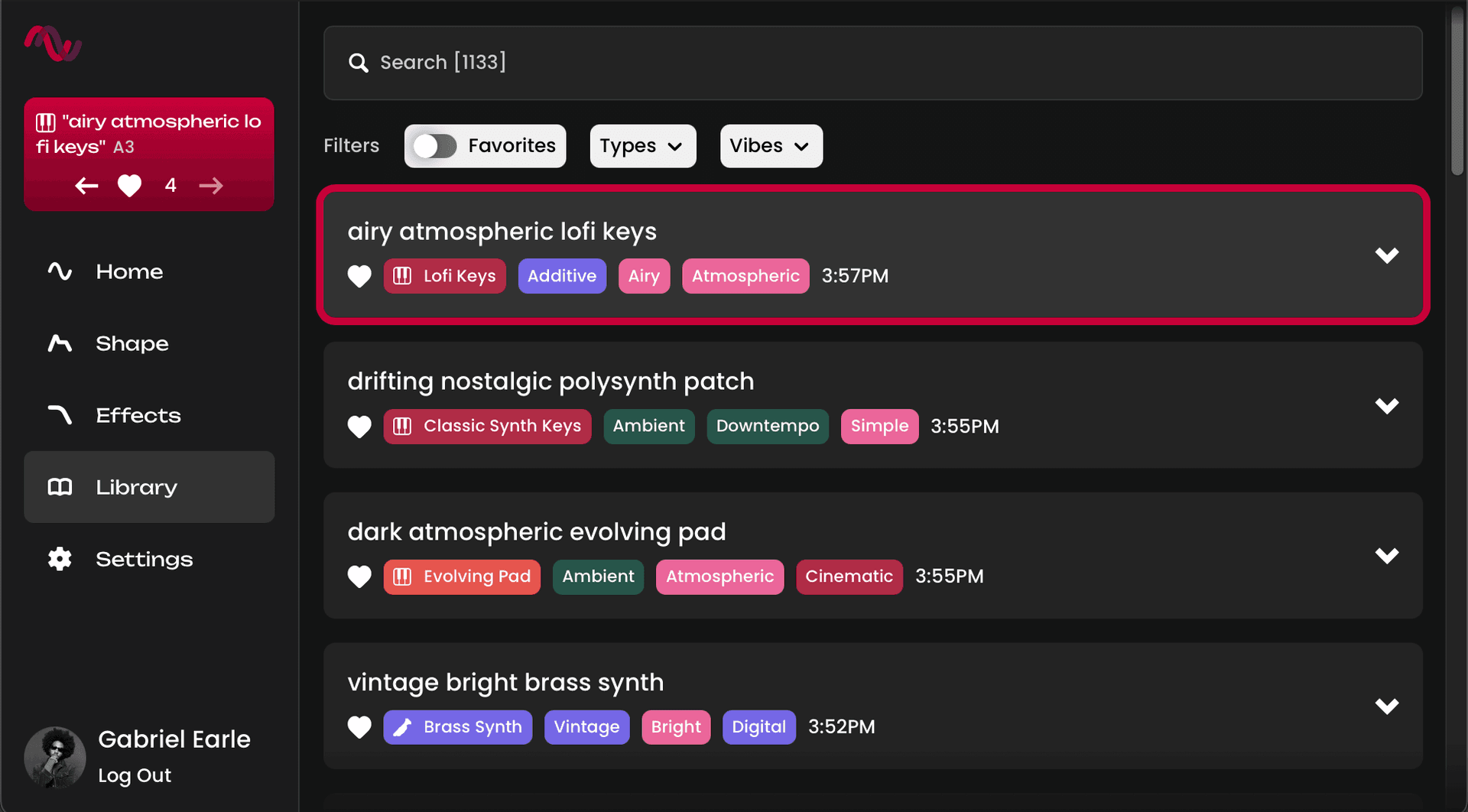Select the Effects curve icon
1468x812 pixels.
[60, 415]
